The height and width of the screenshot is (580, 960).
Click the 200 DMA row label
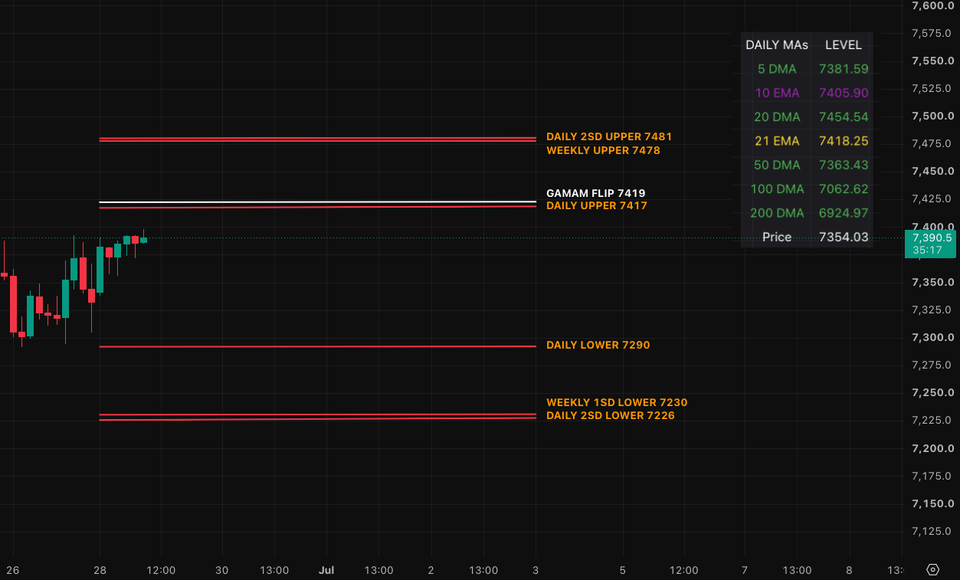click(776, 213)
